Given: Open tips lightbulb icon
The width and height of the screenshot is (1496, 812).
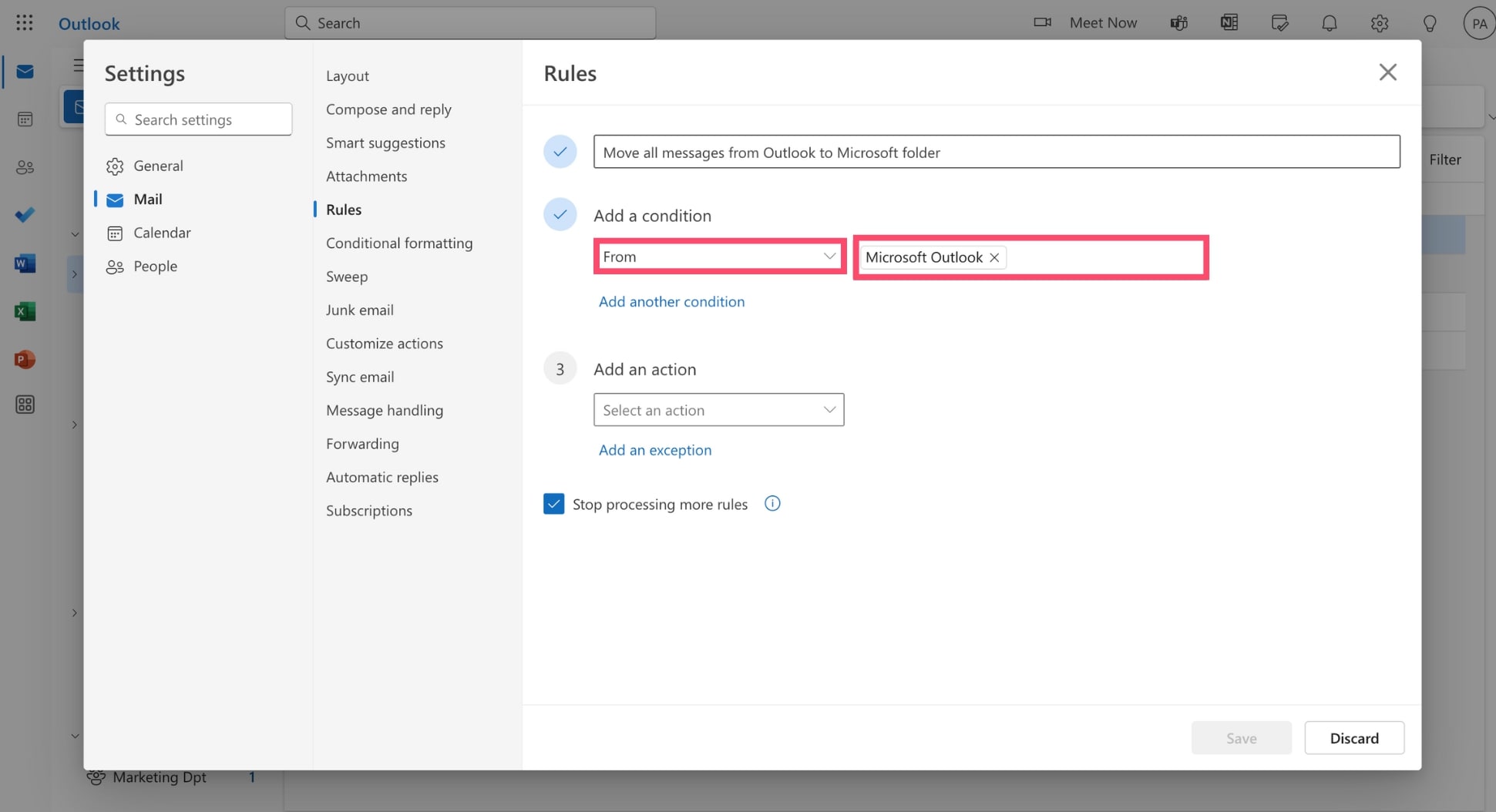Looking at the screenshot, I should [1430, 23].
